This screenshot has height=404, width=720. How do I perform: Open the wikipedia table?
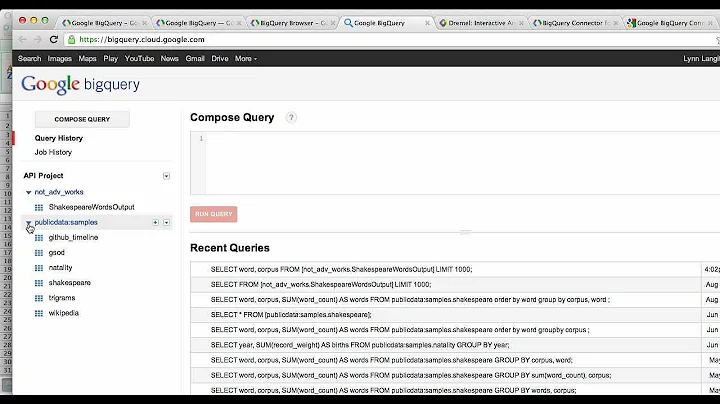coord(64,313)
